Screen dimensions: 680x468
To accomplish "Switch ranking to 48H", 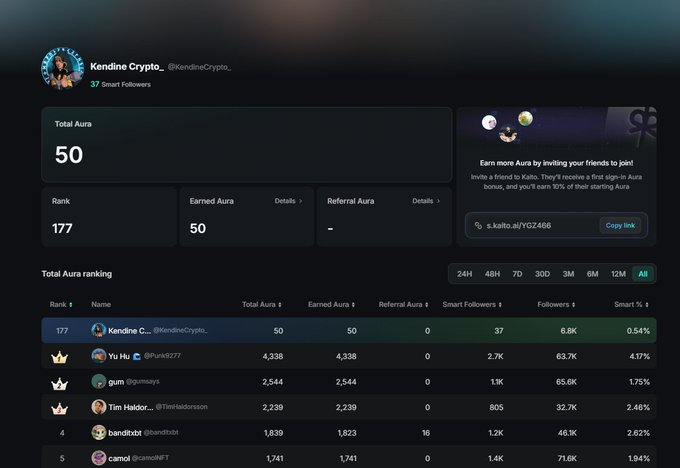I will [x=492, y=274].
